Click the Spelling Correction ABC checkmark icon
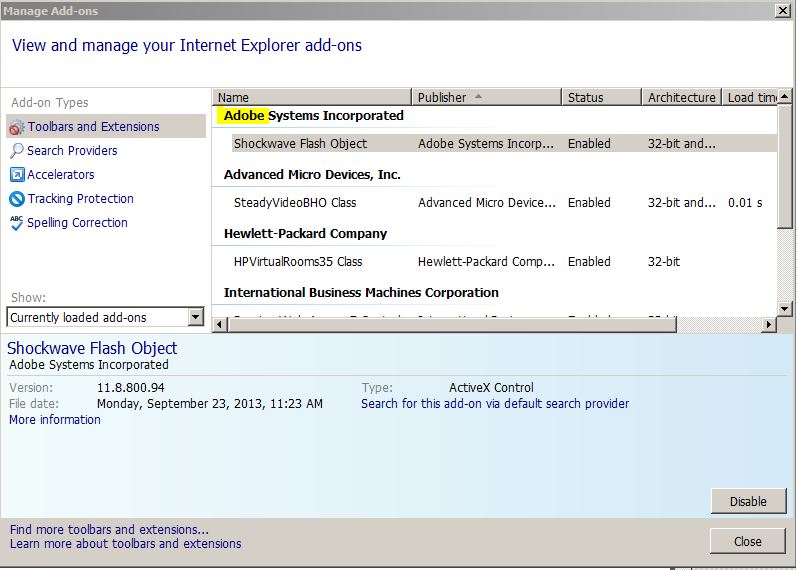 (x=16, y=223)
